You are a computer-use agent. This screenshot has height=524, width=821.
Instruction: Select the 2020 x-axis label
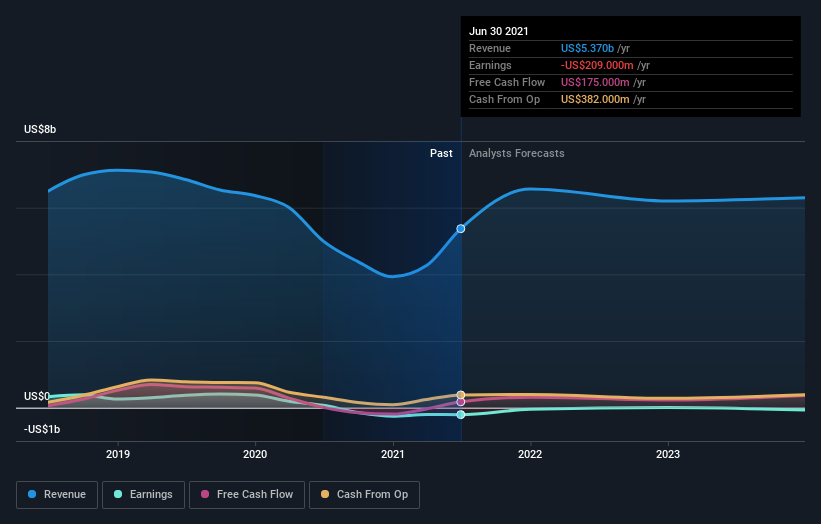255,454
